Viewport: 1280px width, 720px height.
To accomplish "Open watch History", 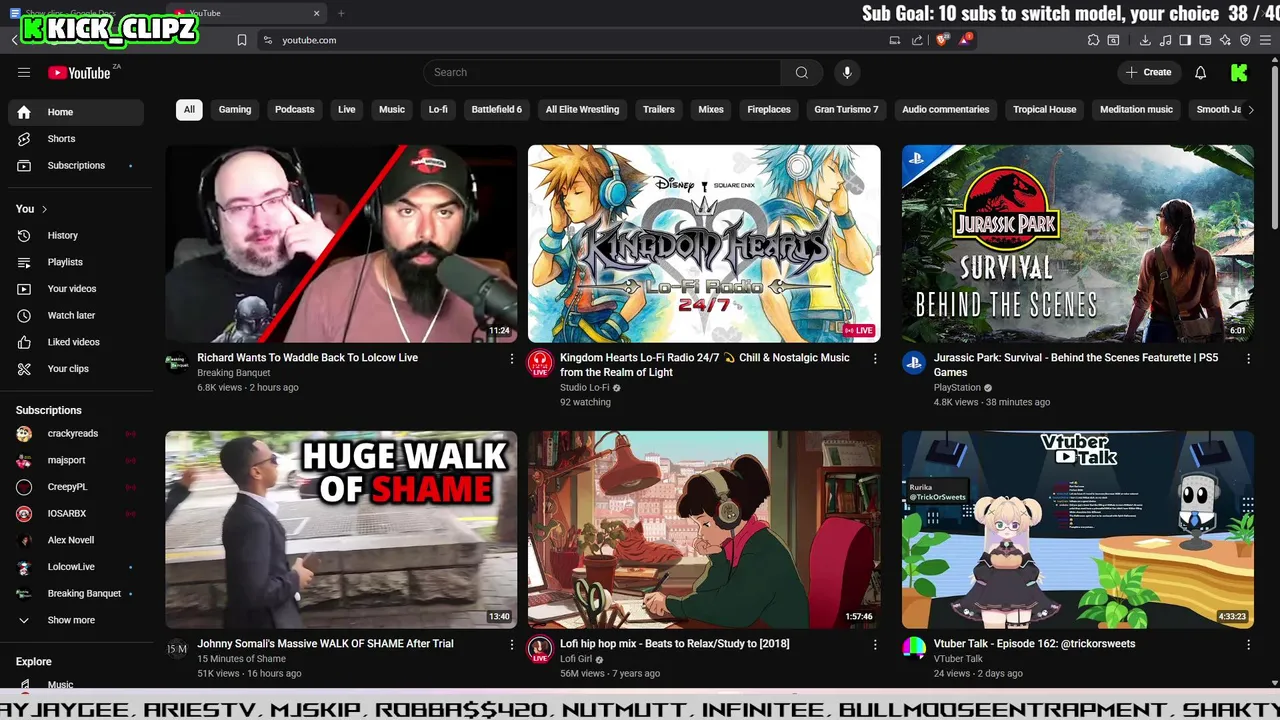I will coord(76,235).
